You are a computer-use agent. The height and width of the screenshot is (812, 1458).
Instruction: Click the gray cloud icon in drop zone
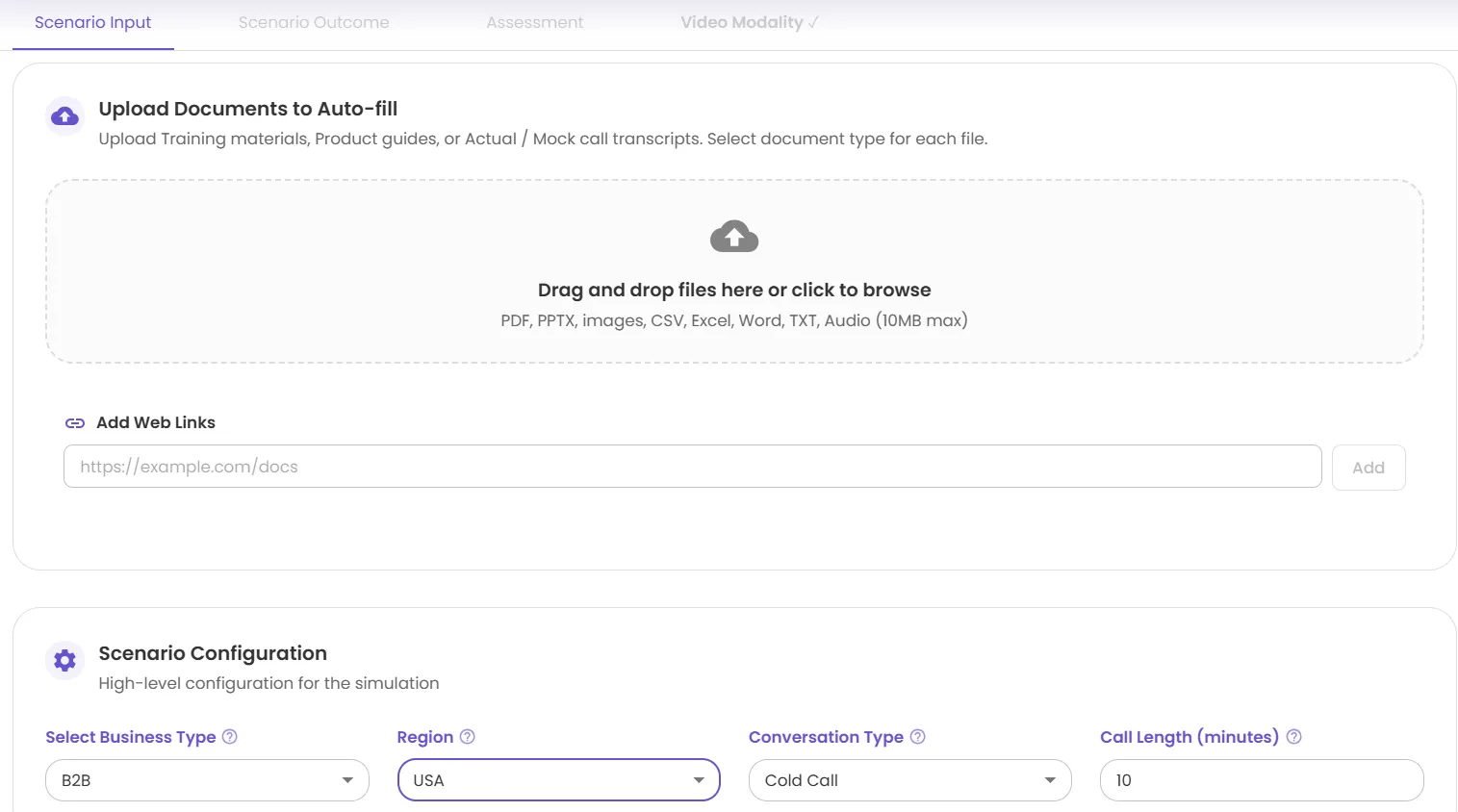pos(733,237)
